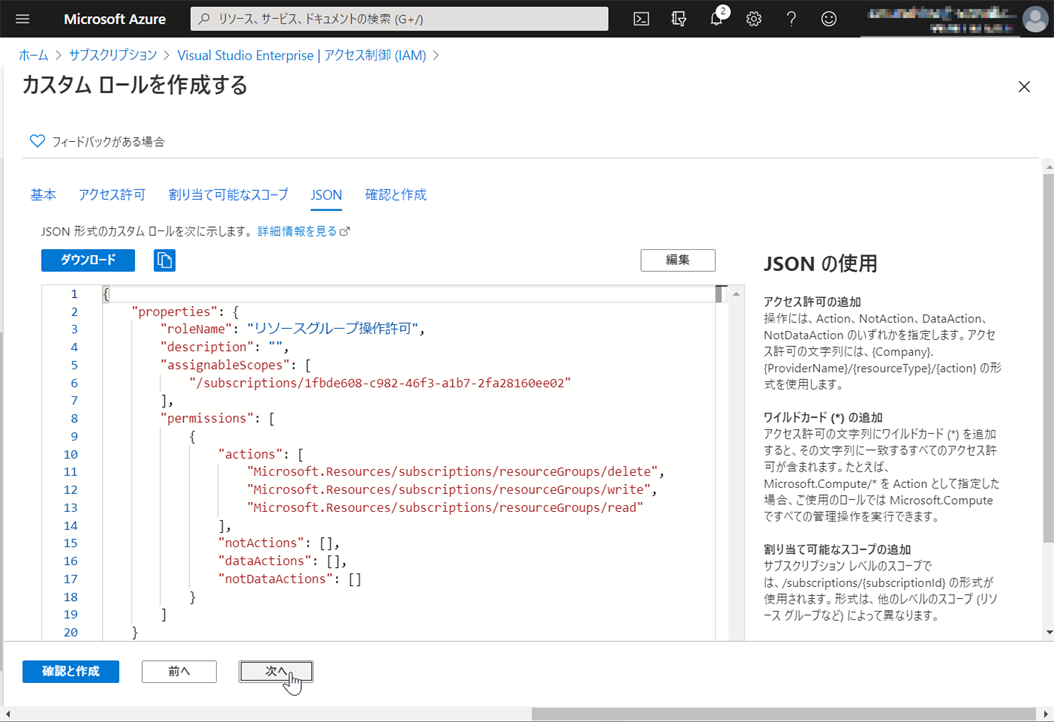Click the subscription ID scope string
Viewport: 1054px width, 722px height.
(x=380, y=383)
